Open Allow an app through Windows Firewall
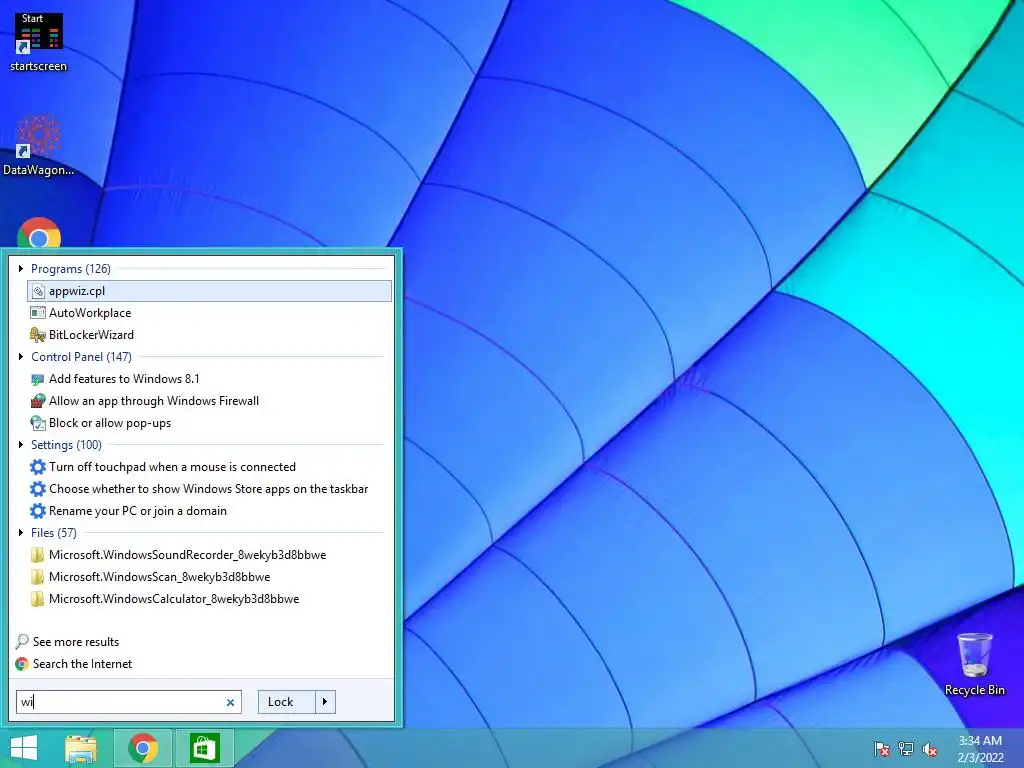The image size is (1024, 768). point(210,401)
